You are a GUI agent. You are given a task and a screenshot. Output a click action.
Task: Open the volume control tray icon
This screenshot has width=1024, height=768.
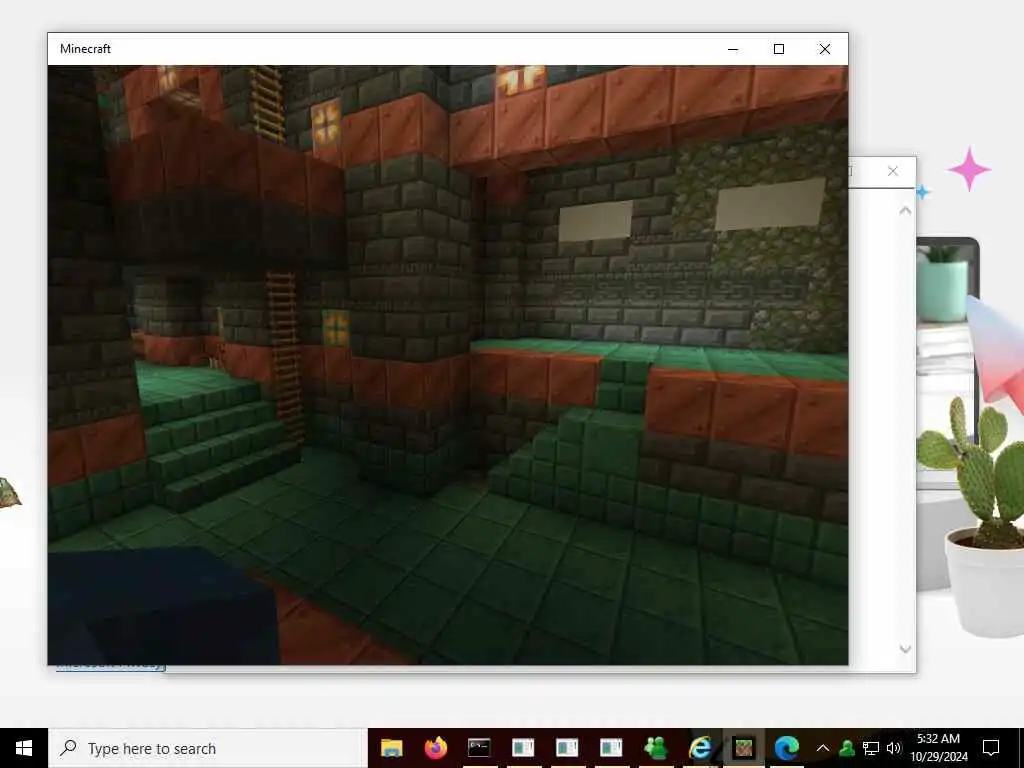(893, 748)
